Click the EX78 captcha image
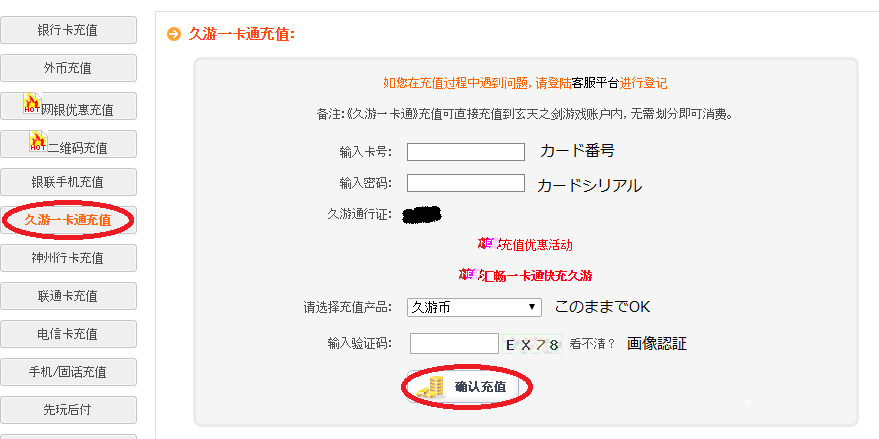Image resolution: width=879 pixels, height=439 pixels. click(532, 344)
